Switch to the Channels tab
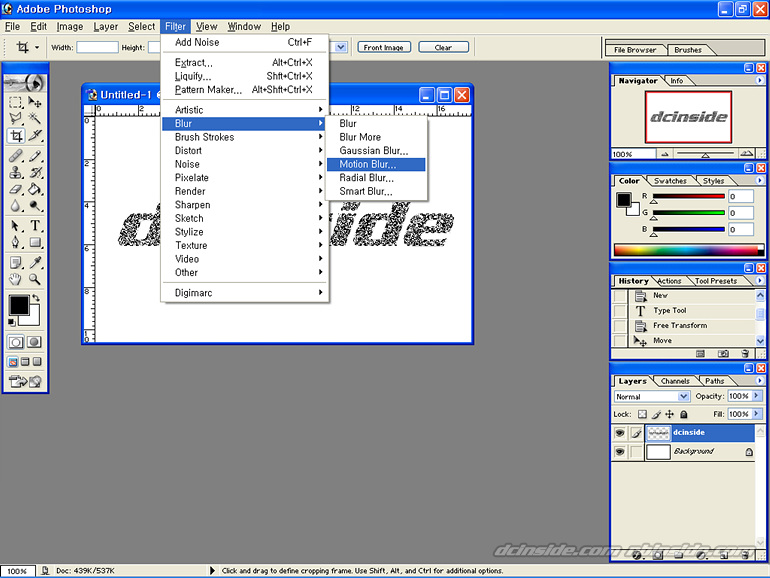 click(675, 381)
